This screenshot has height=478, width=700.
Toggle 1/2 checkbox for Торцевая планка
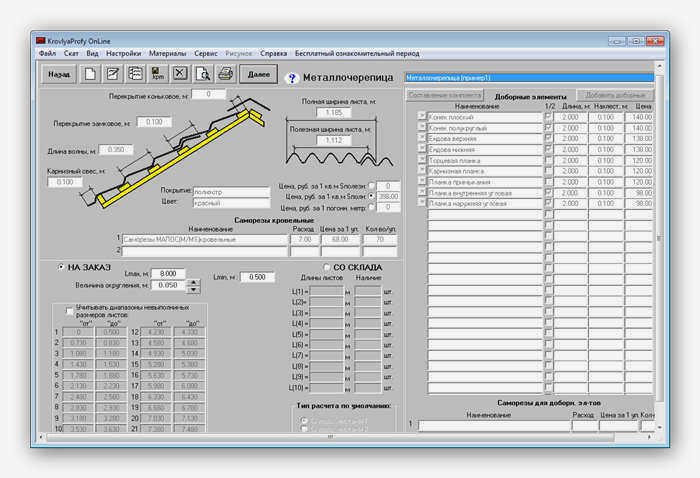point(548,160)
